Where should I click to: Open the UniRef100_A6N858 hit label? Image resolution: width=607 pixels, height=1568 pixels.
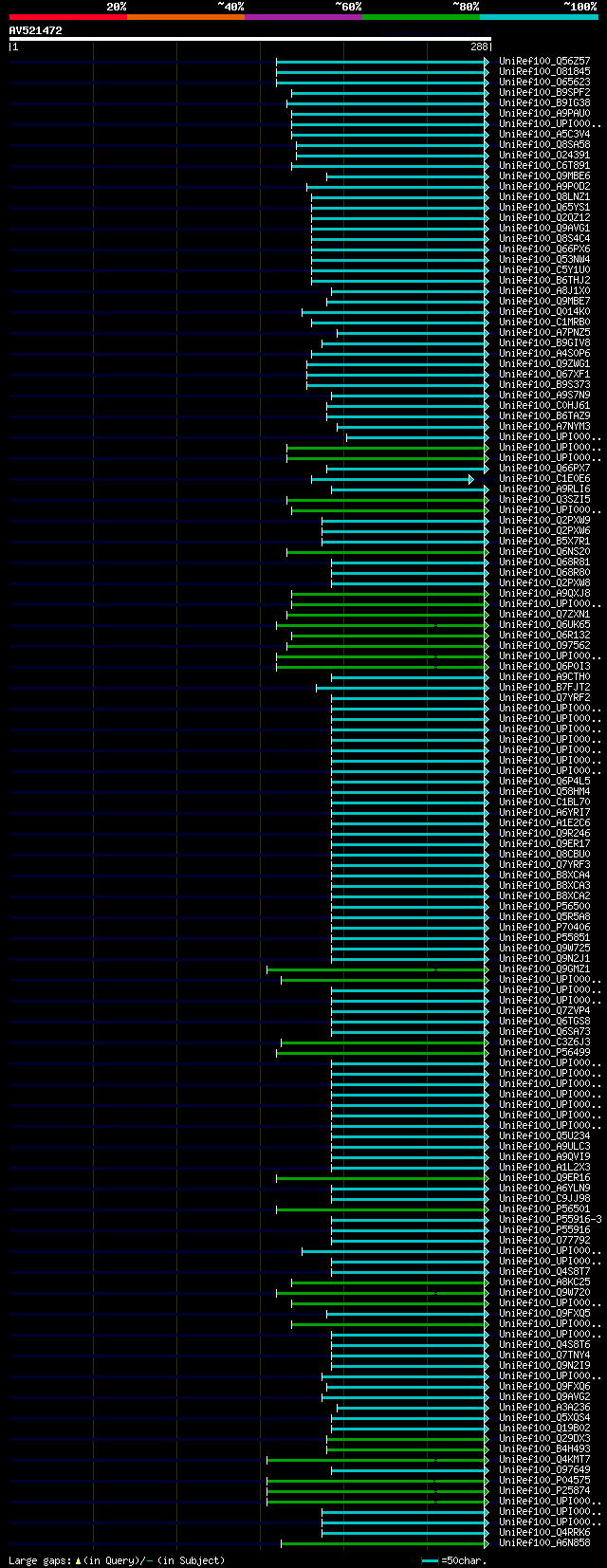coord(544,1542)
